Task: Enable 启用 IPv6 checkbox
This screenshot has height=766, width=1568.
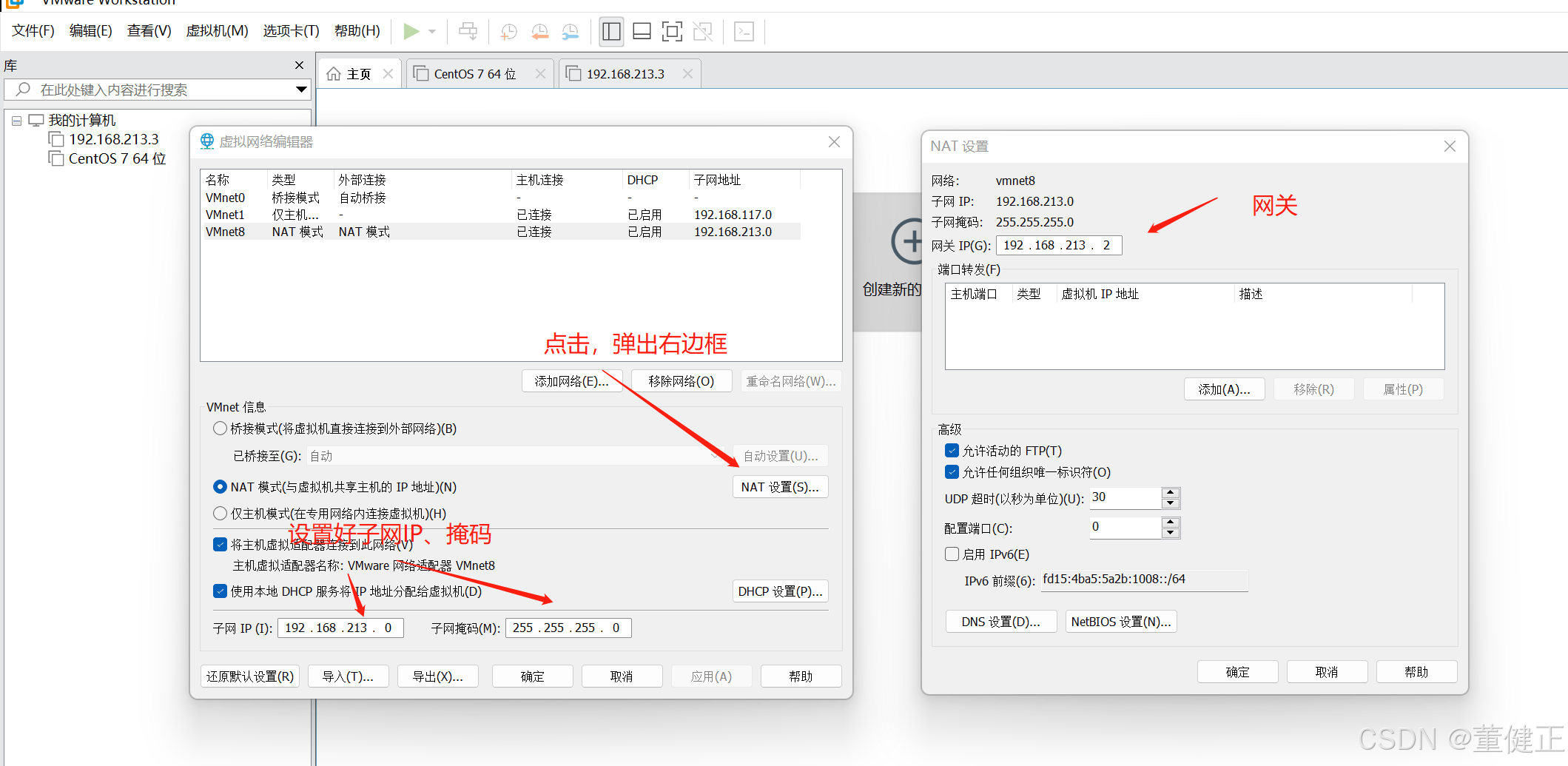Action: coord(952,554)
